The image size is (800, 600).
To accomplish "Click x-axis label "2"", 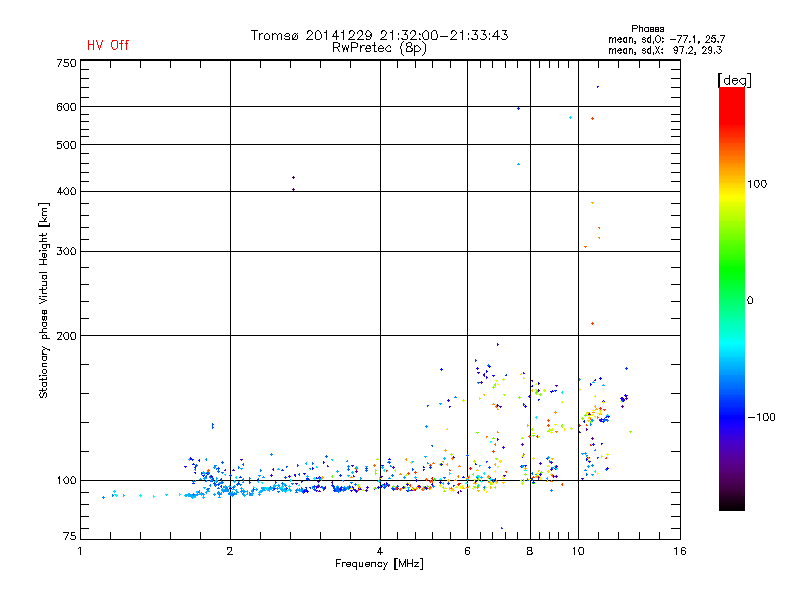I will tap(230, 551).
